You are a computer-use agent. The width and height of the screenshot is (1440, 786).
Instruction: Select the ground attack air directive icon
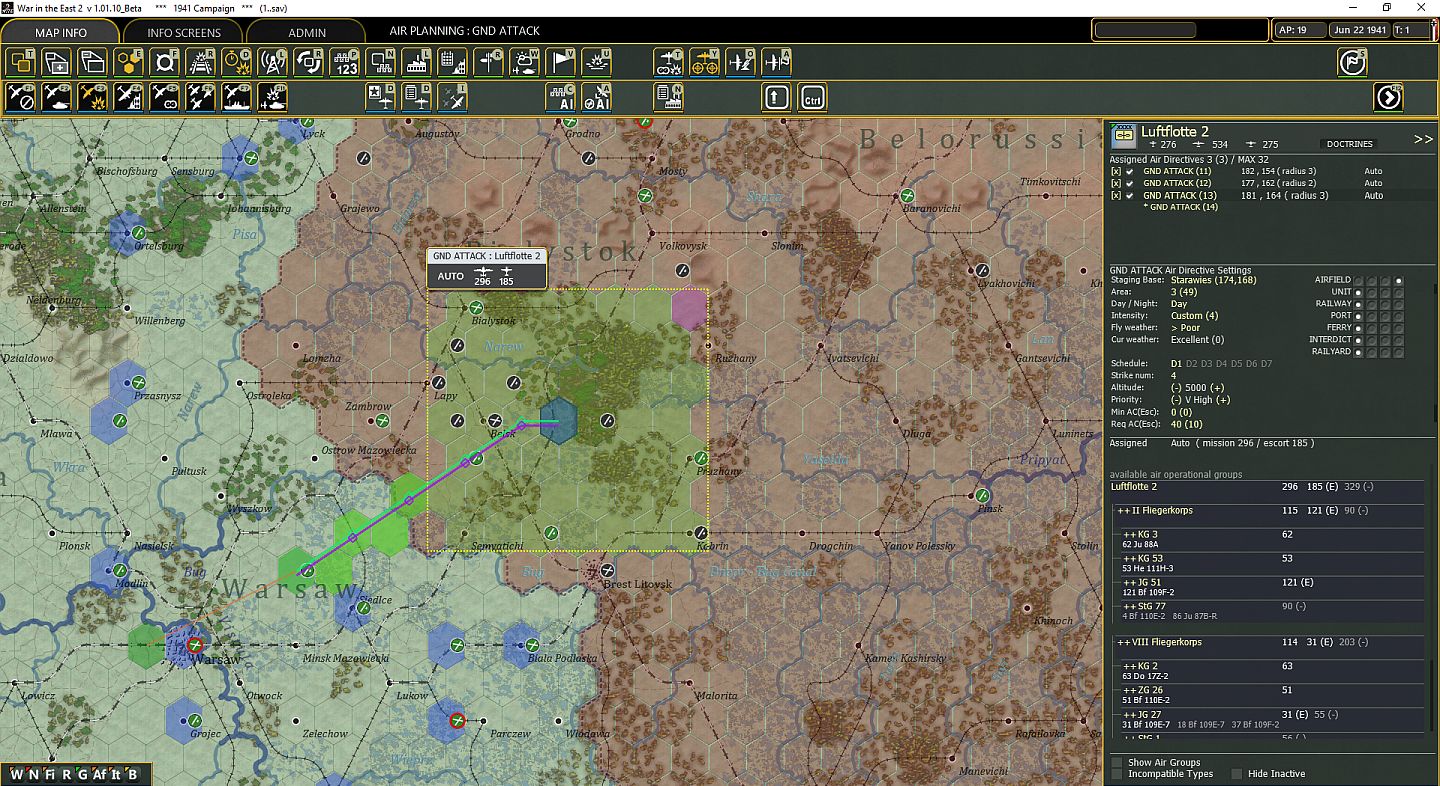pos(93,97)
